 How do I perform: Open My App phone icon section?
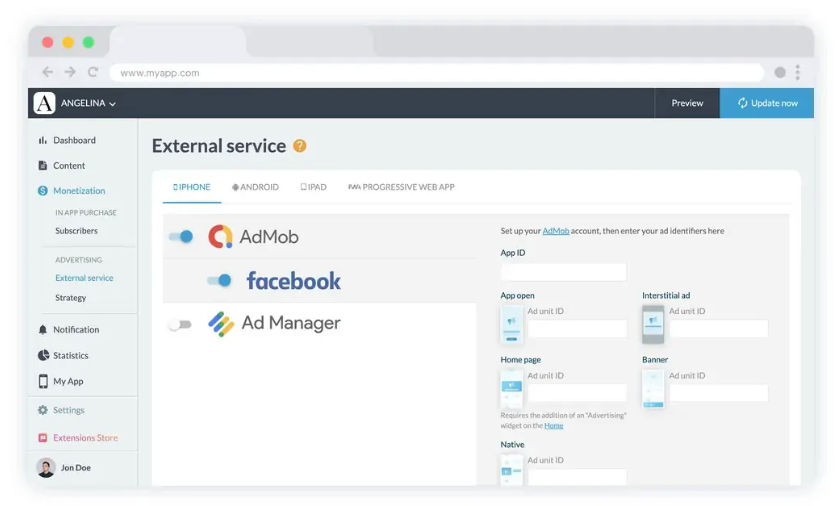tap(67, 381)
